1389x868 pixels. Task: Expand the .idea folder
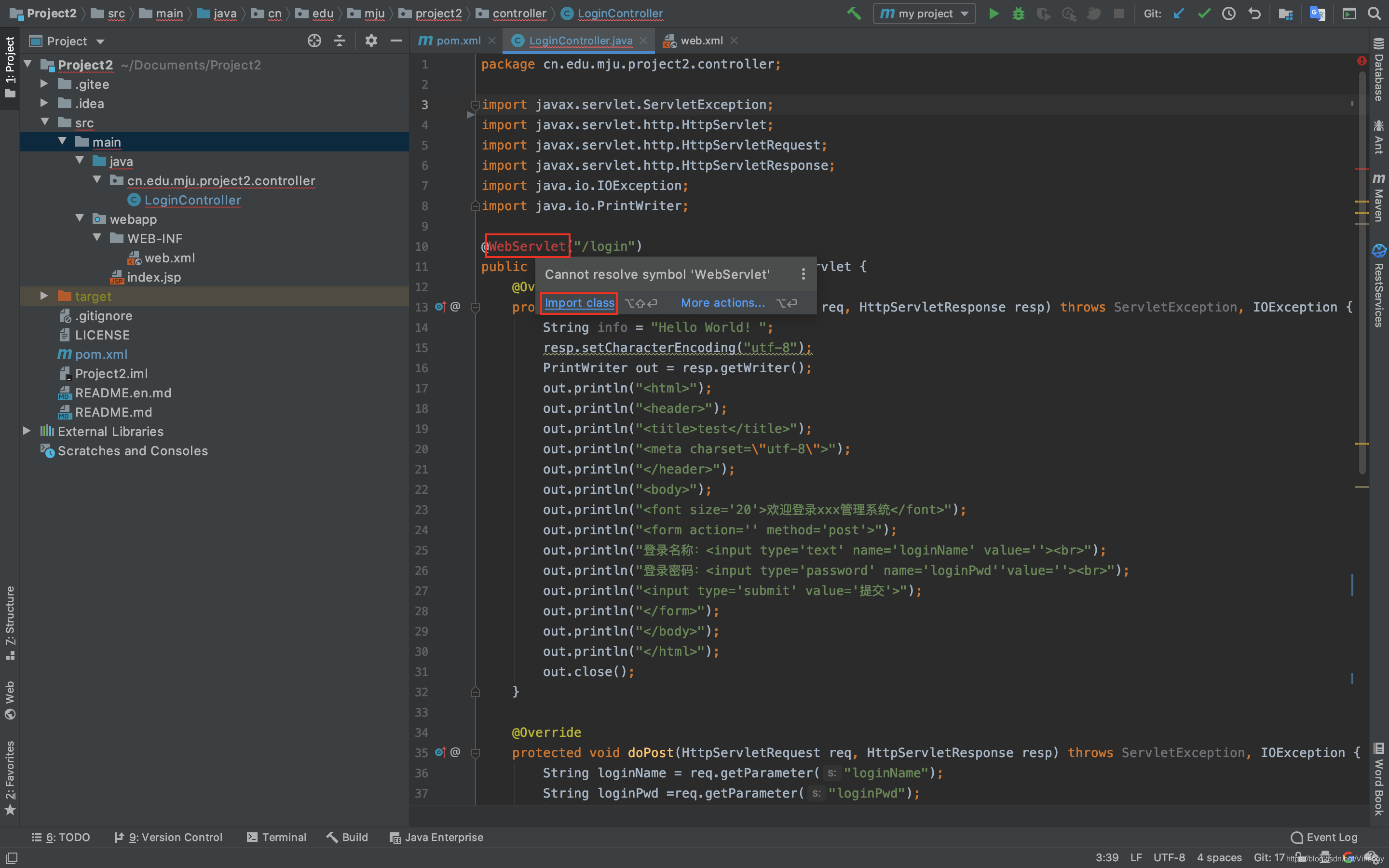pos(44,103)
